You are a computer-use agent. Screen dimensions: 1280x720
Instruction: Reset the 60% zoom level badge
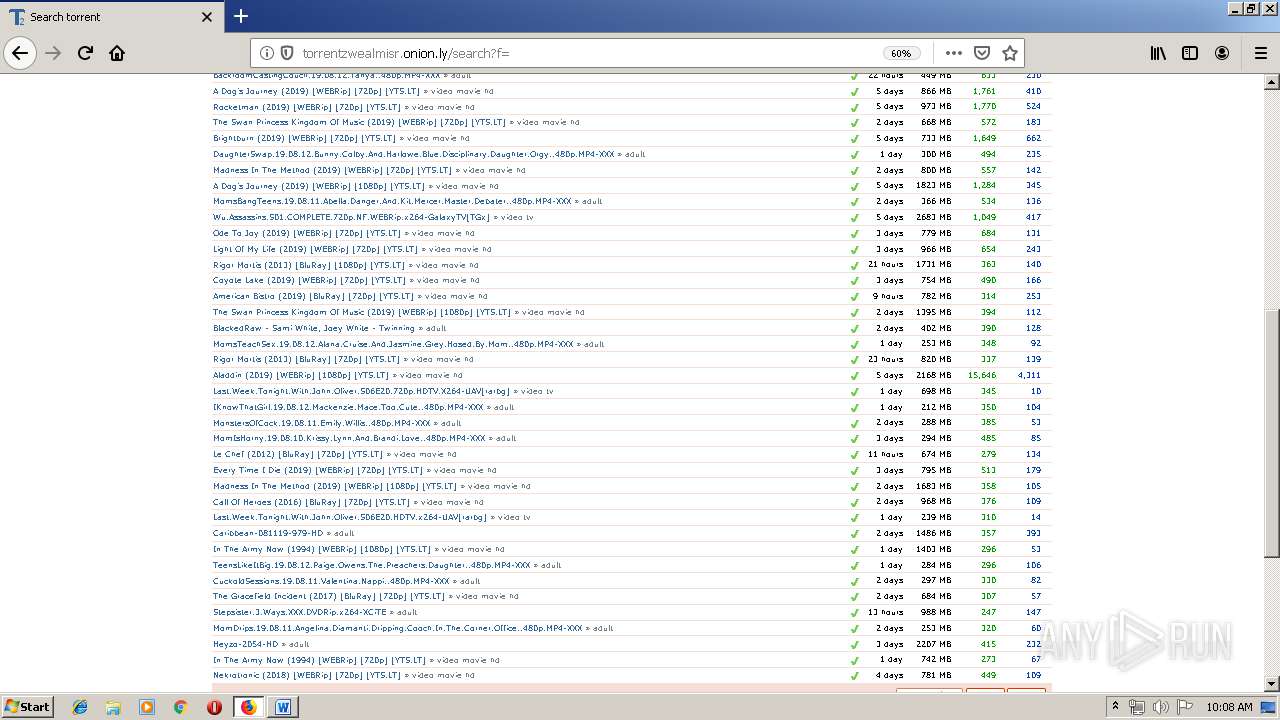[x=901, y=53]
